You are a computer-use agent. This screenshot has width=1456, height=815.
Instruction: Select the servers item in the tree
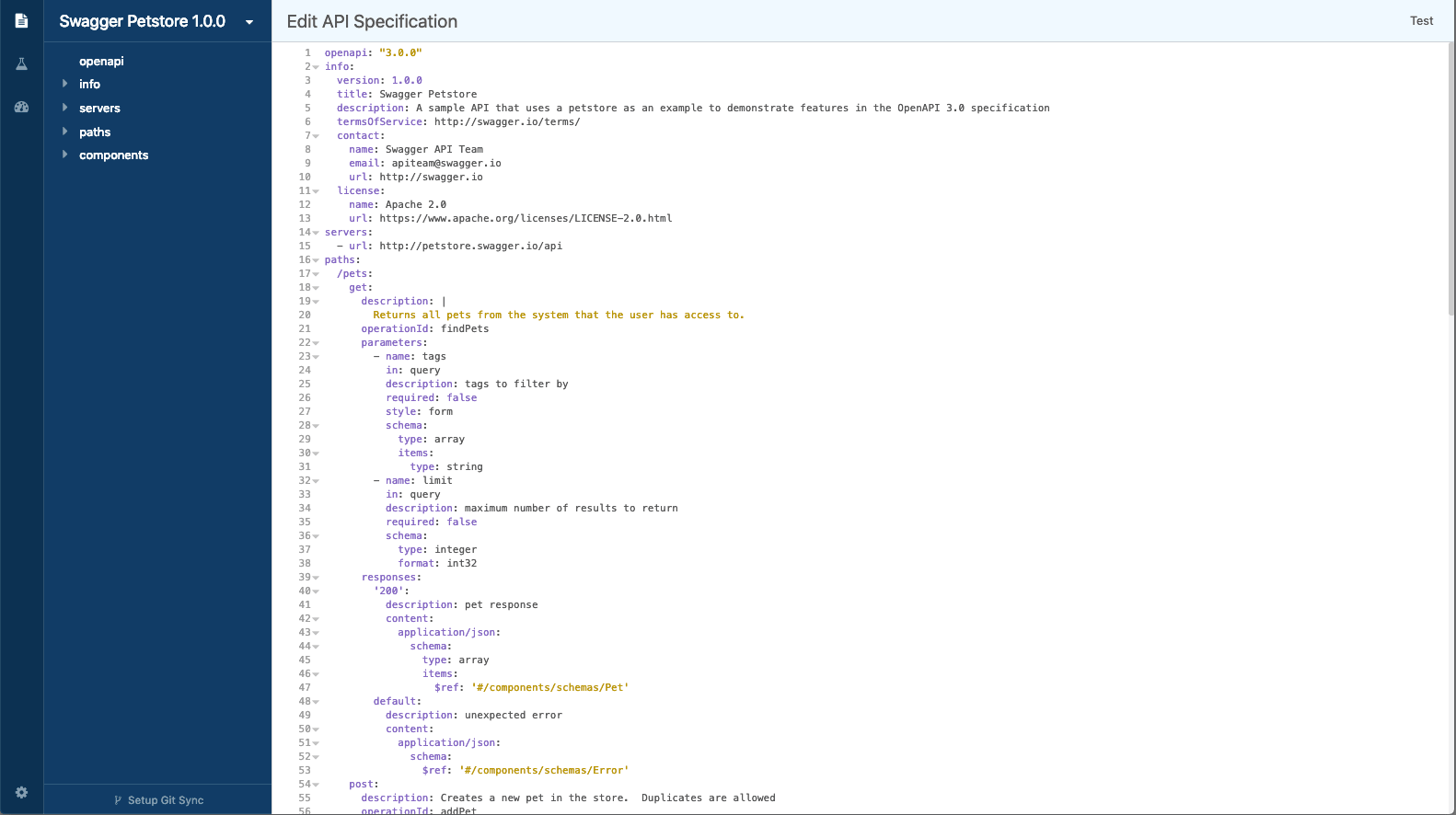pyautogui.click(x=99, y=108)
